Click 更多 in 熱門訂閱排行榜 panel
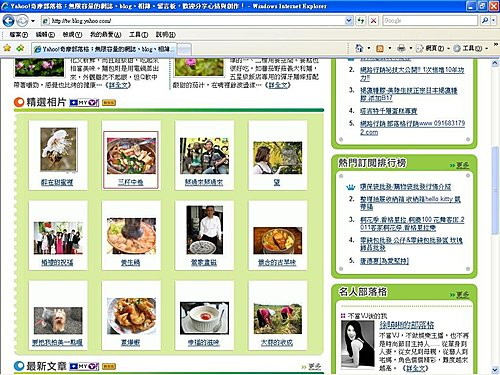The width and height of the screenshot is (500, 375). pos(462,165)
